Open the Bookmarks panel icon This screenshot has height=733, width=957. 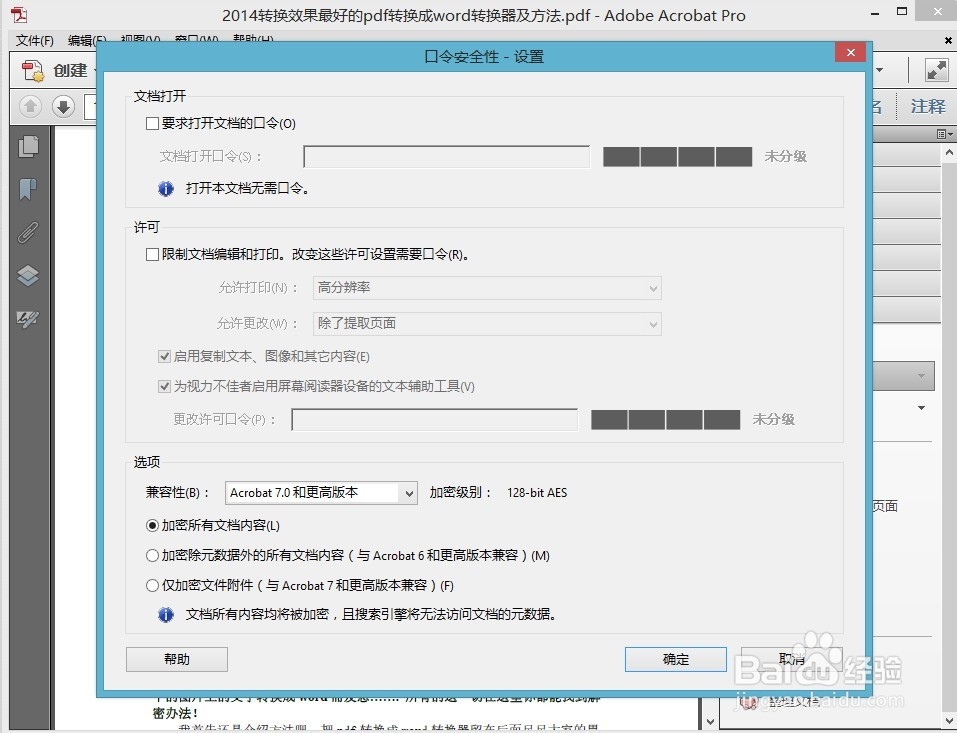point(28,189)
